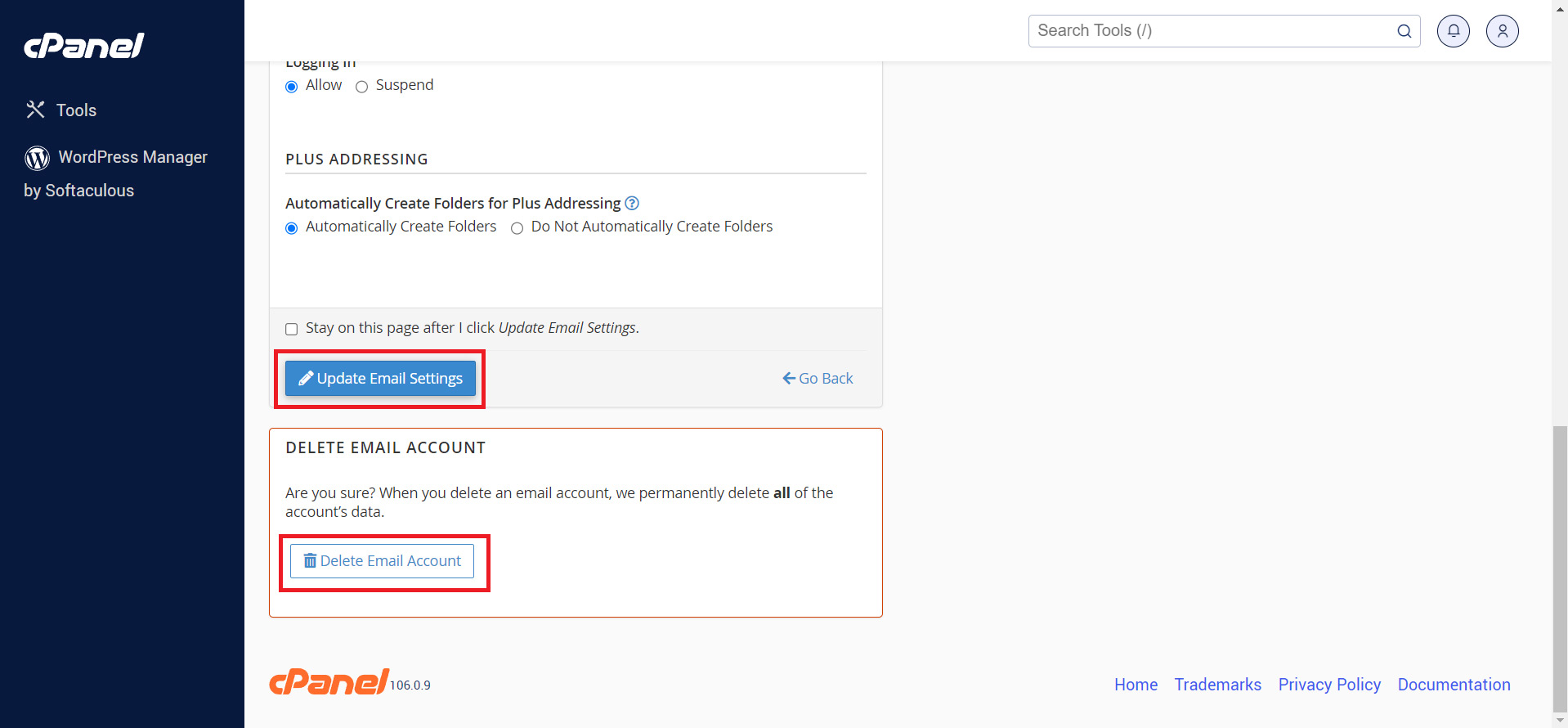
Task: Click the search magnifier icon
Action: tap(1404, 31)
